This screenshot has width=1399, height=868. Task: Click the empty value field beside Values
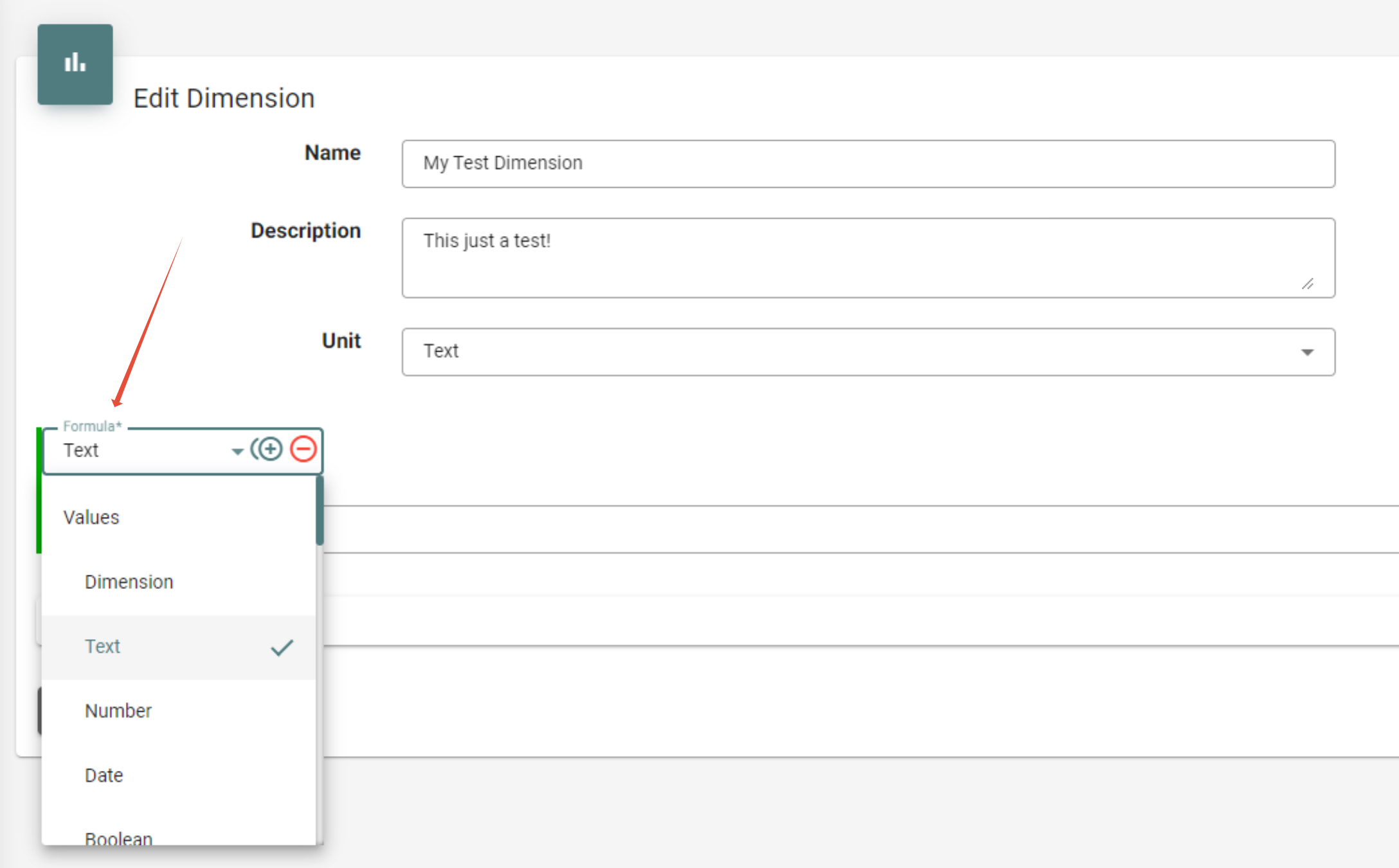pyautogui.click(x=836, y=529)
